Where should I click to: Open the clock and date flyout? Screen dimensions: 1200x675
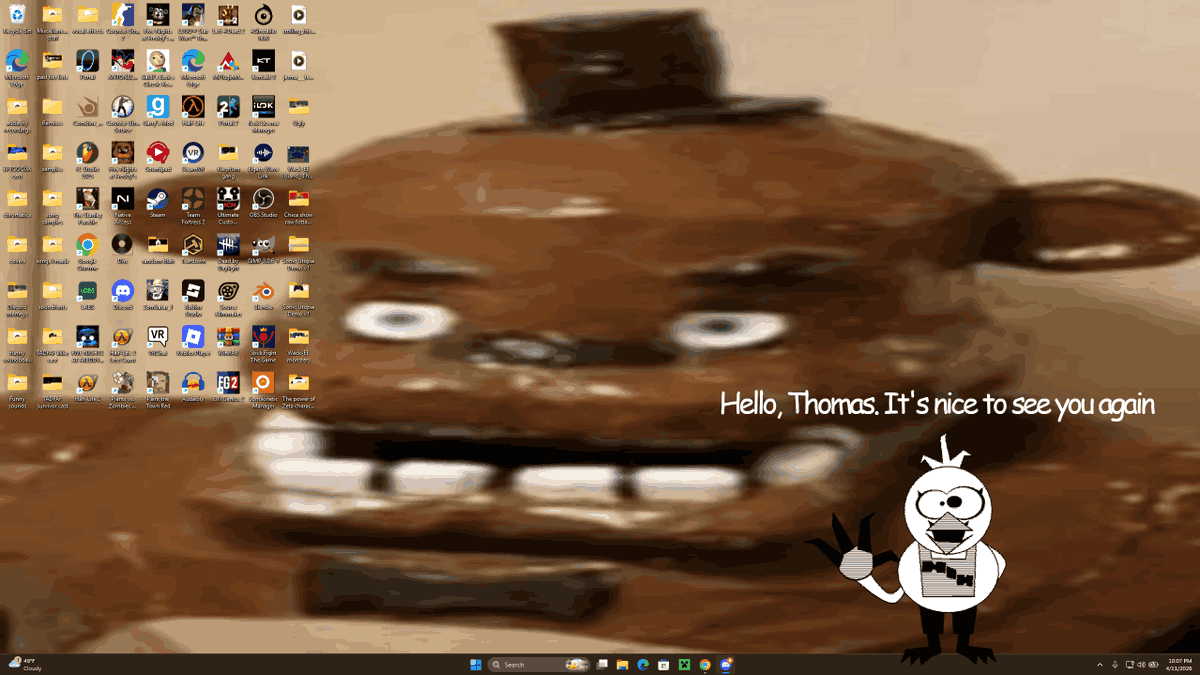[x=1178, y=665]
